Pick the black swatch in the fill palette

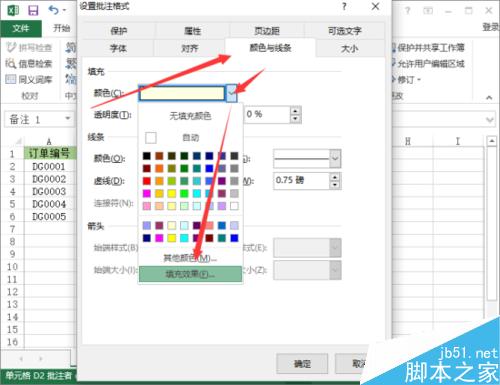click(147, 156)
